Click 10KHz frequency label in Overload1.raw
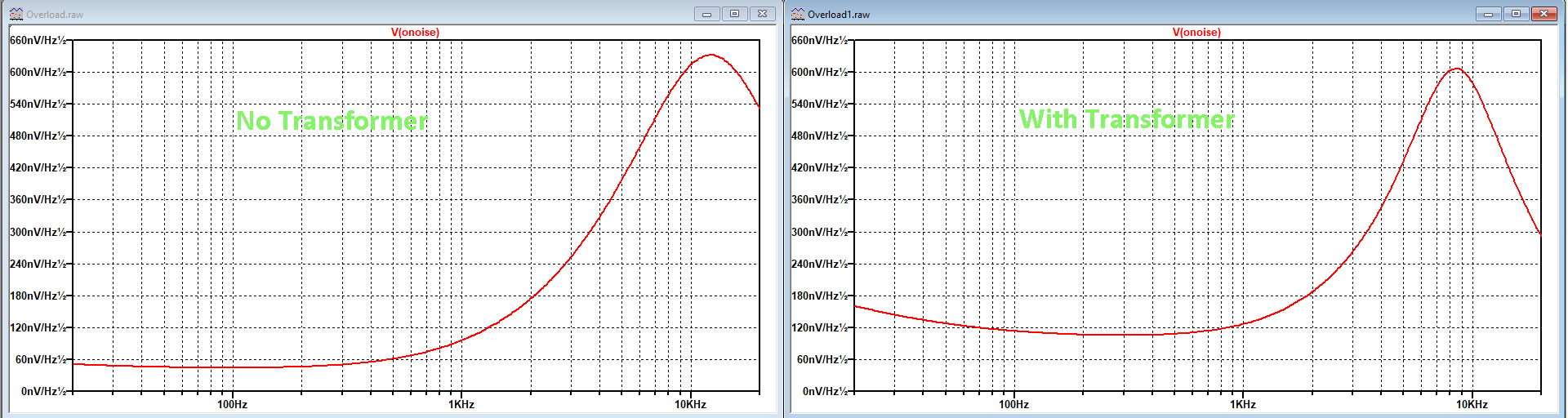Viewport: 1568px width, 418px height. 1472,404
